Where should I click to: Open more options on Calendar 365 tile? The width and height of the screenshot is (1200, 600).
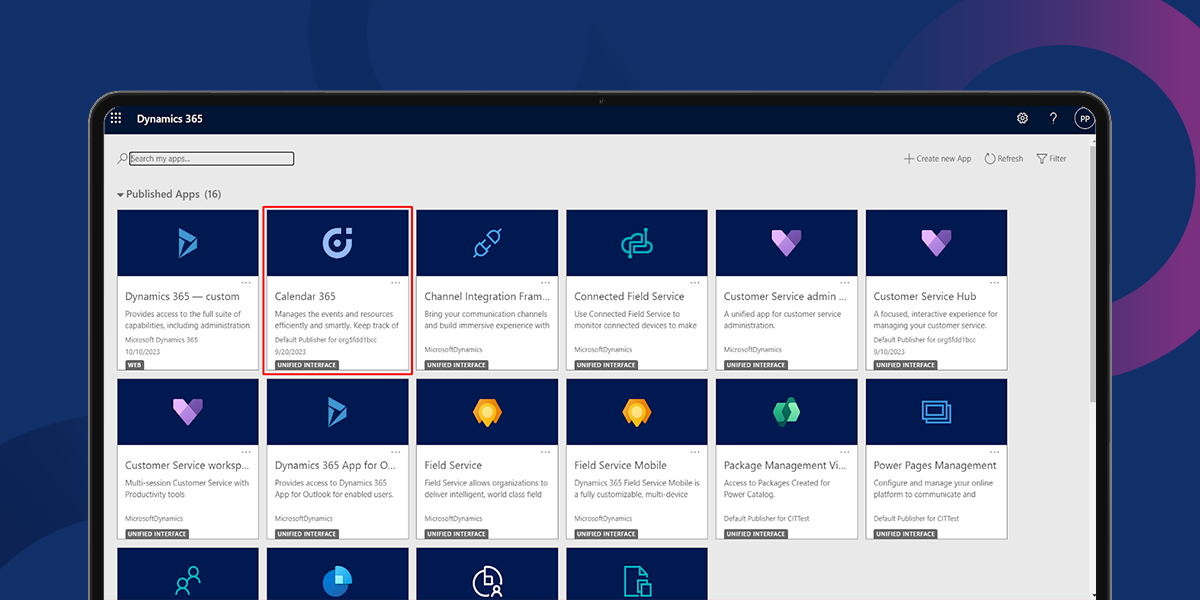395,283
